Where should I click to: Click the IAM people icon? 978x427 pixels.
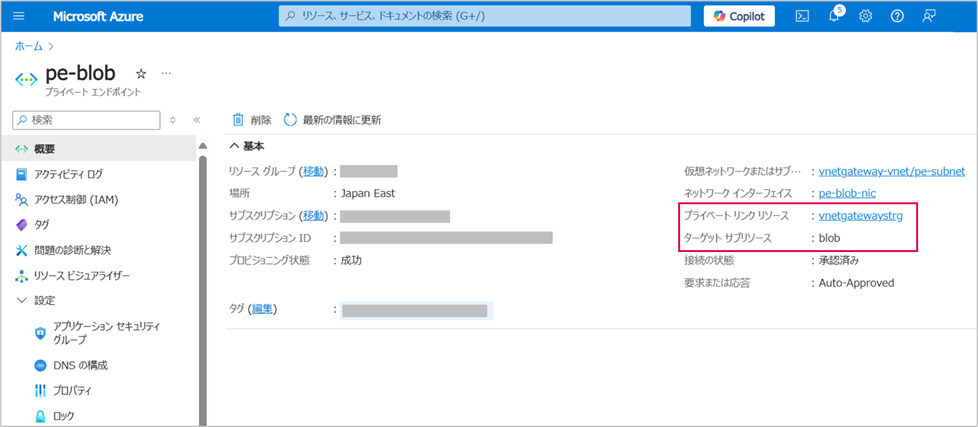pyautogui.click(x=22, y=199)
